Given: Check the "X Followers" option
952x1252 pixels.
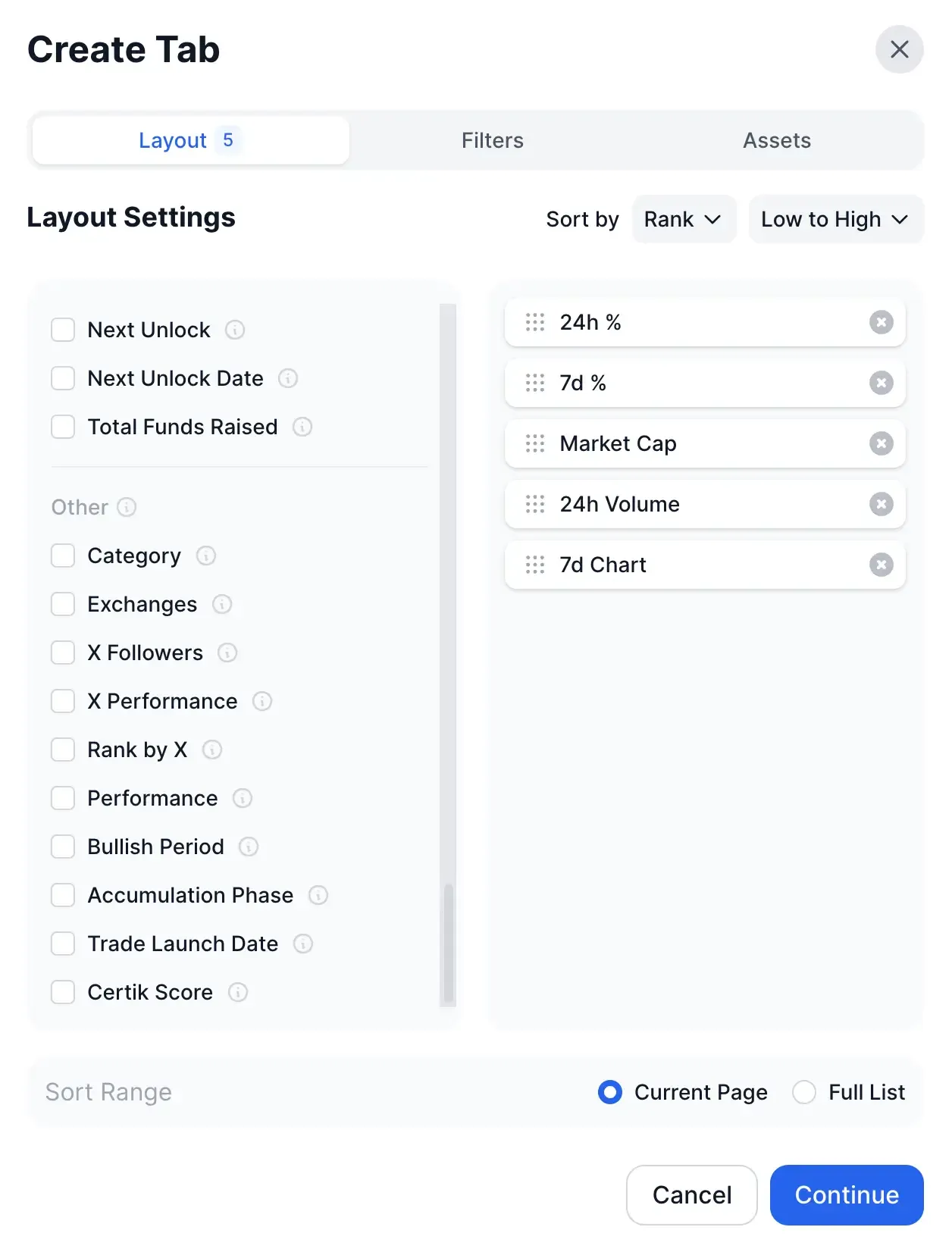Looking at the screenshot, I should (63, 652).
